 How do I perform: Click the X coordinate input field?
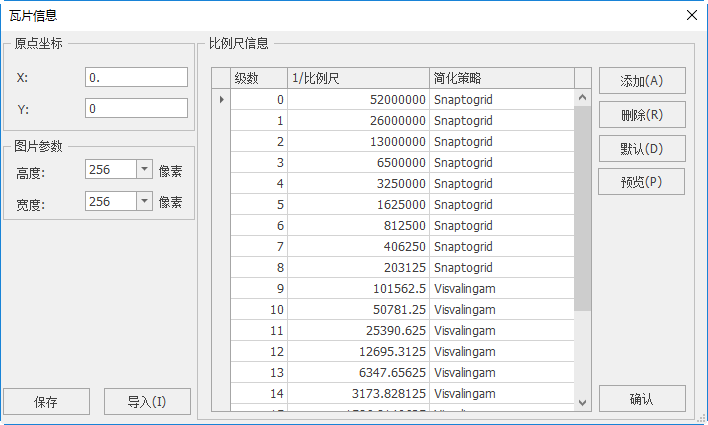coord(137,77)
